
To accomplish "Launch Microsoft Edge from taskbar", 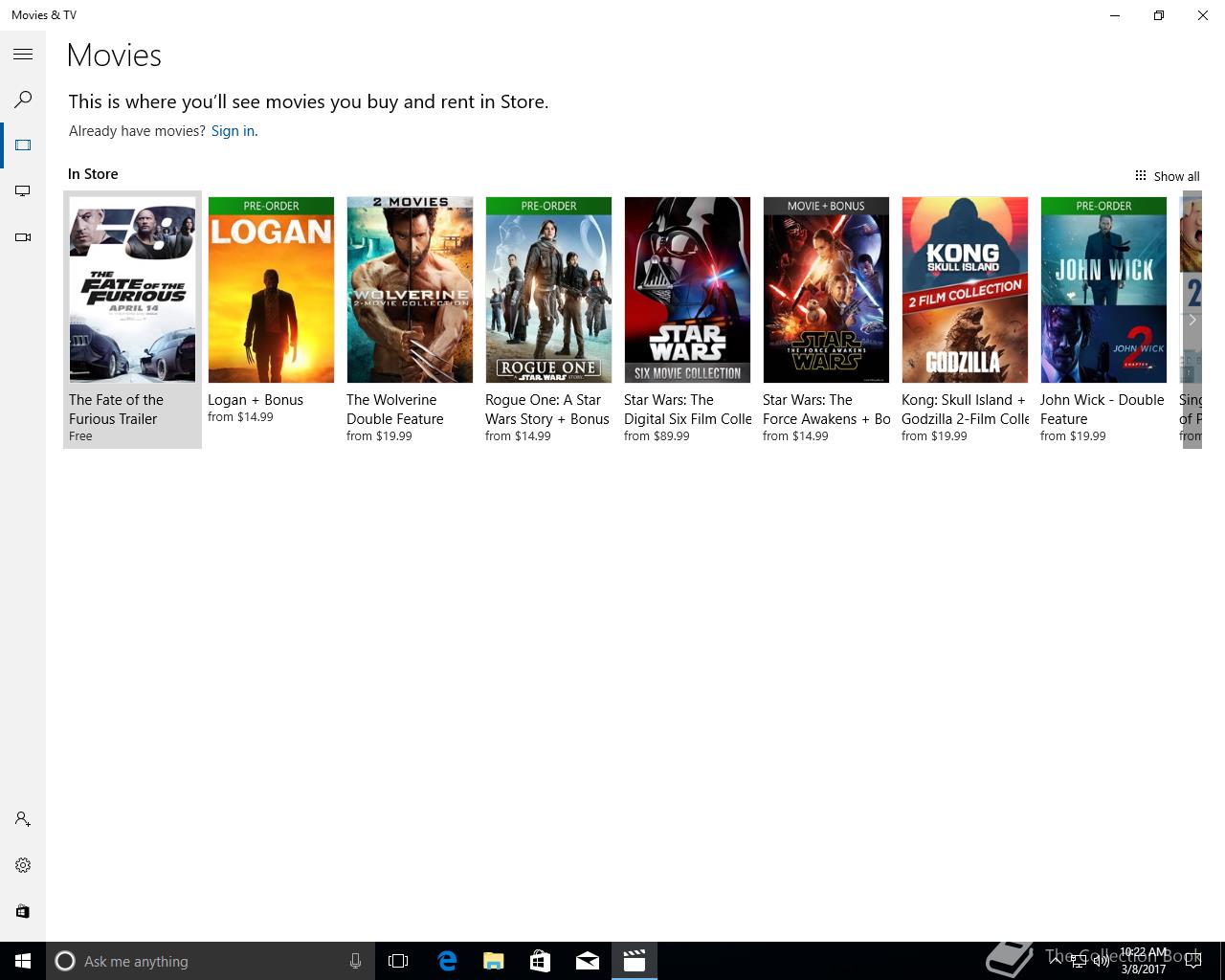I will point(447,961).
